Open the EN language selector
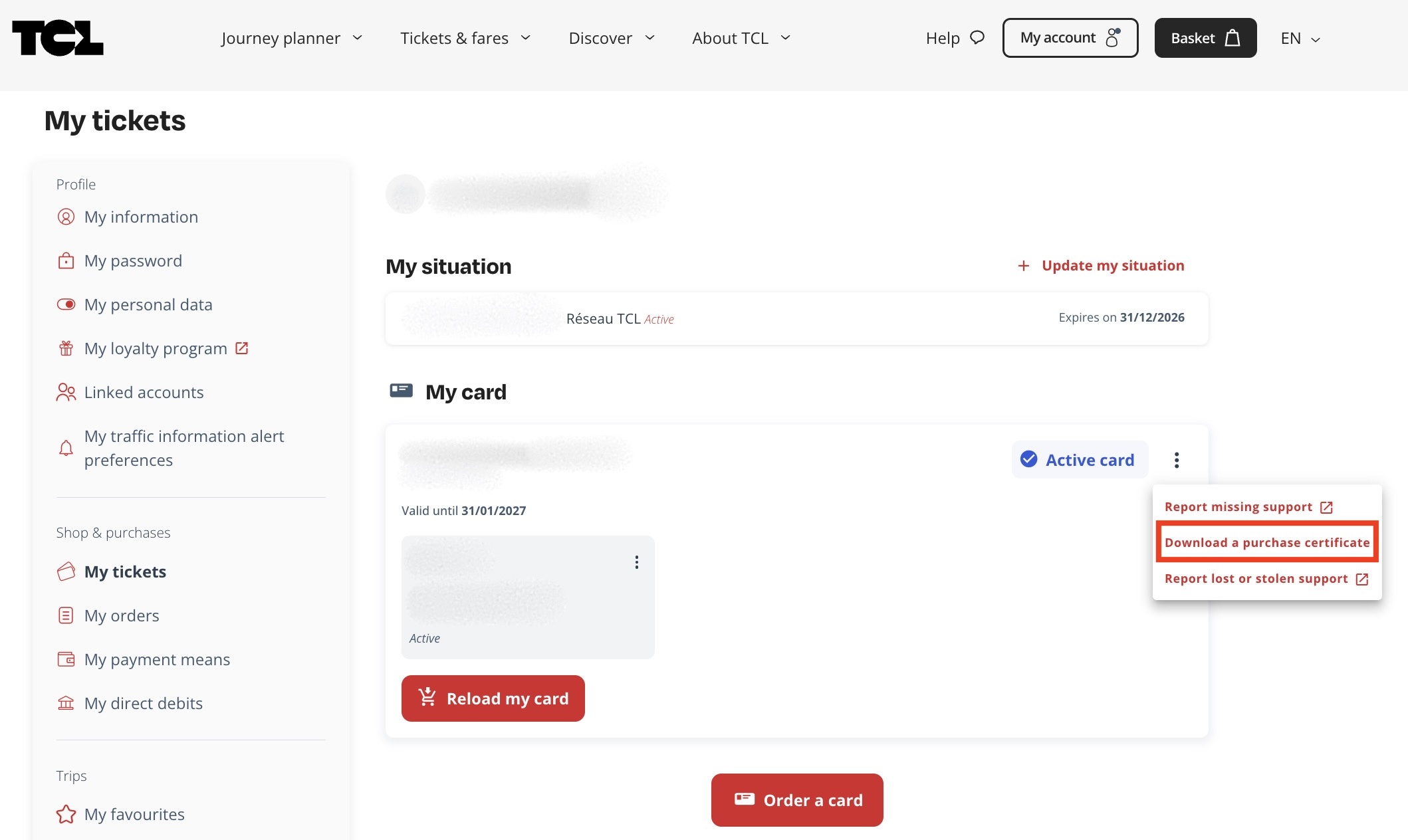The height and width of the screenshot is (840, 1408). (1300, 39)
